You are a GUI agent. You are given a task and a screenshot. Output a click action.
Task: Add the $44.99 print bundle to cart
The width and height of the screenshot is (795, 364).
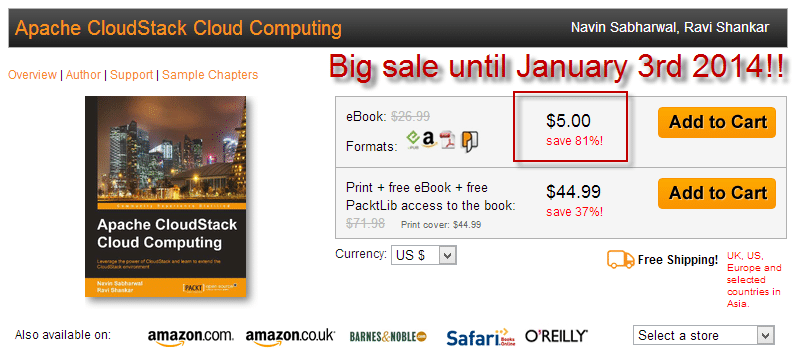point(717,193)
